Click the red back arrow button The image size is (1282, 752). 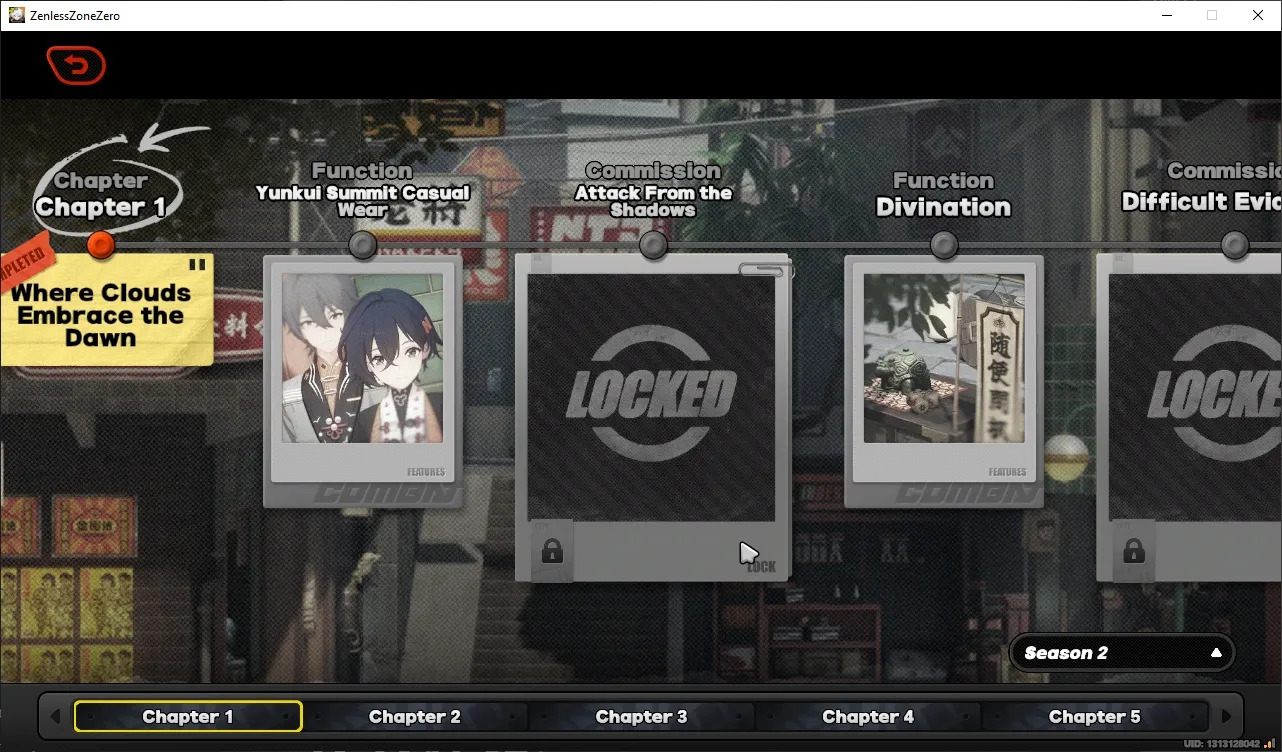pos(76,66)
